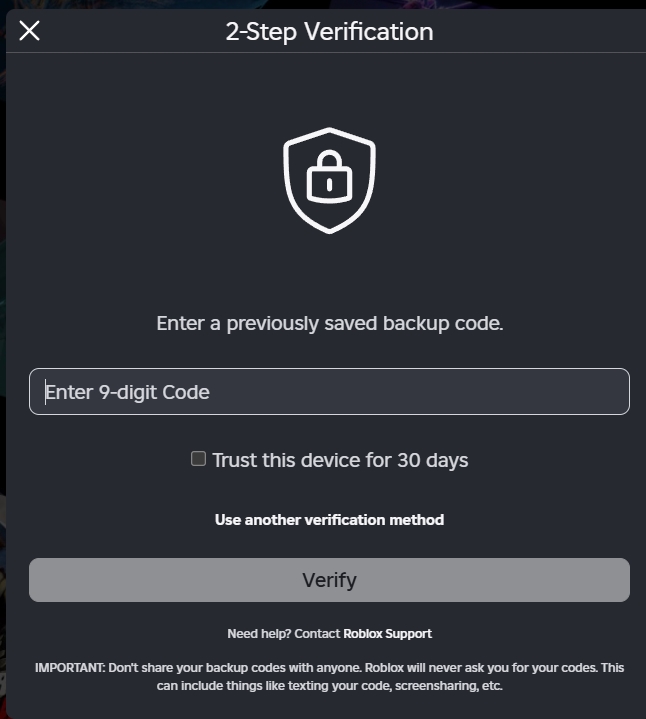Click the "2-Step Verification" title text
The width and height of the screenshot is (646, 719).
[x=329, y=32]
